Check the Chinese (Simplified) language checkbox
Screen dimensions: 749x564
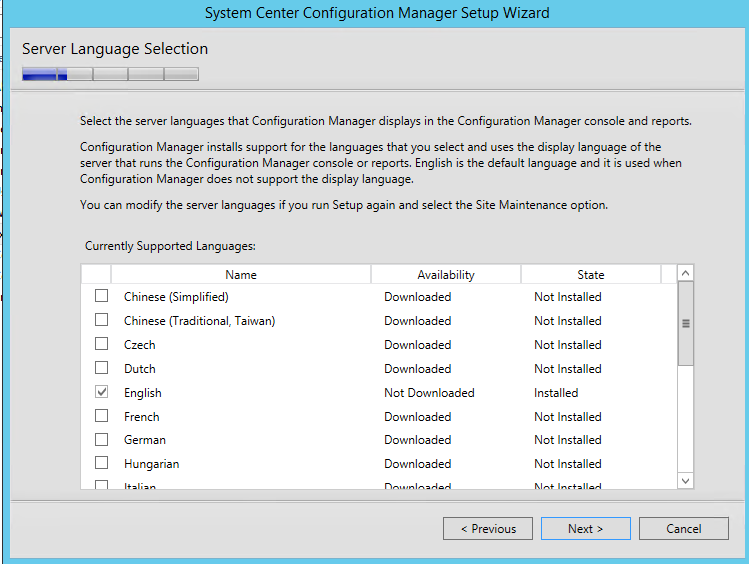(x=101, y=296)
